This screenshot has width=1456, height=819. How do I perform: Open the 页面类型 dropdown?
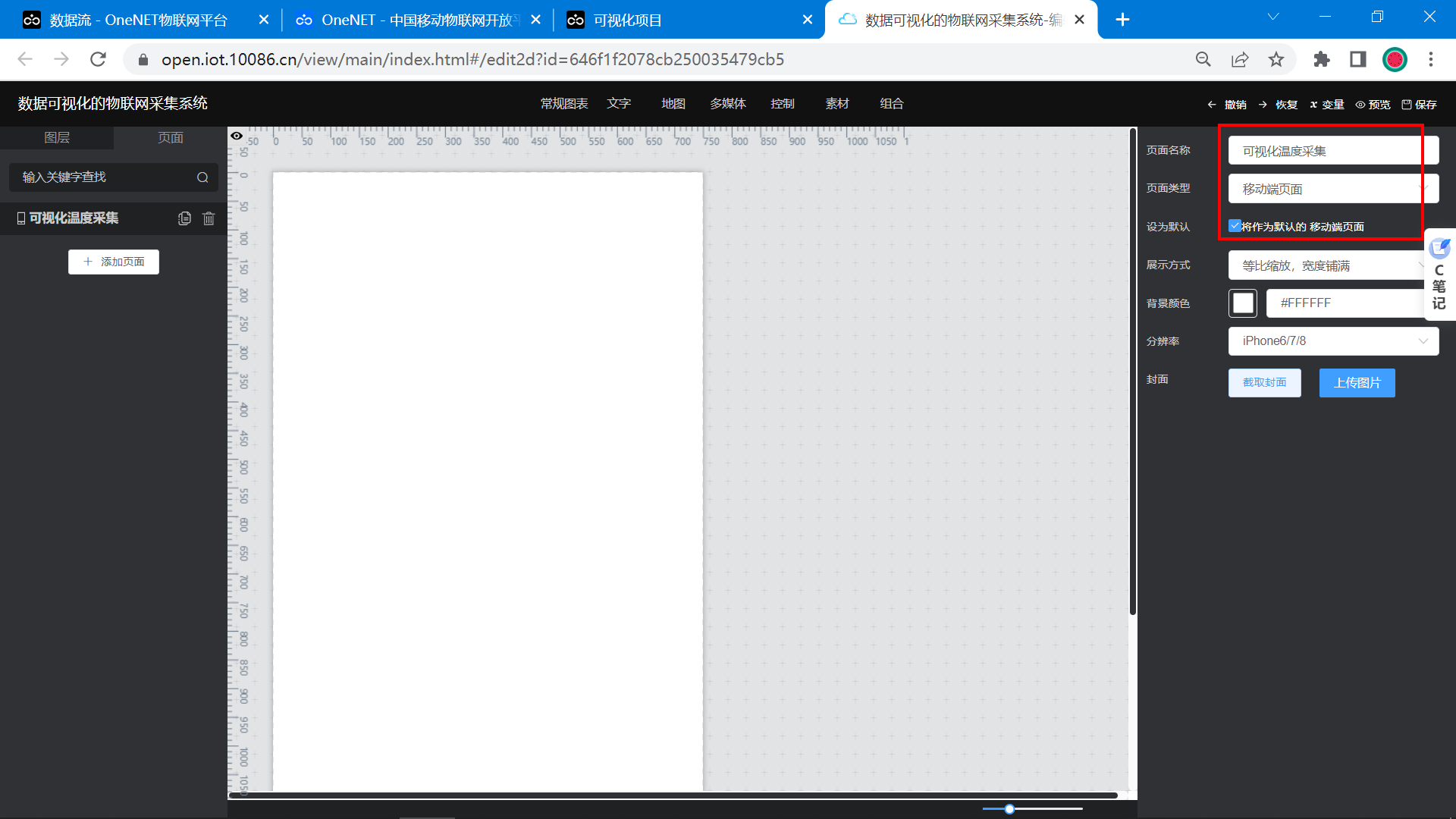click(x=1332, y=189)
